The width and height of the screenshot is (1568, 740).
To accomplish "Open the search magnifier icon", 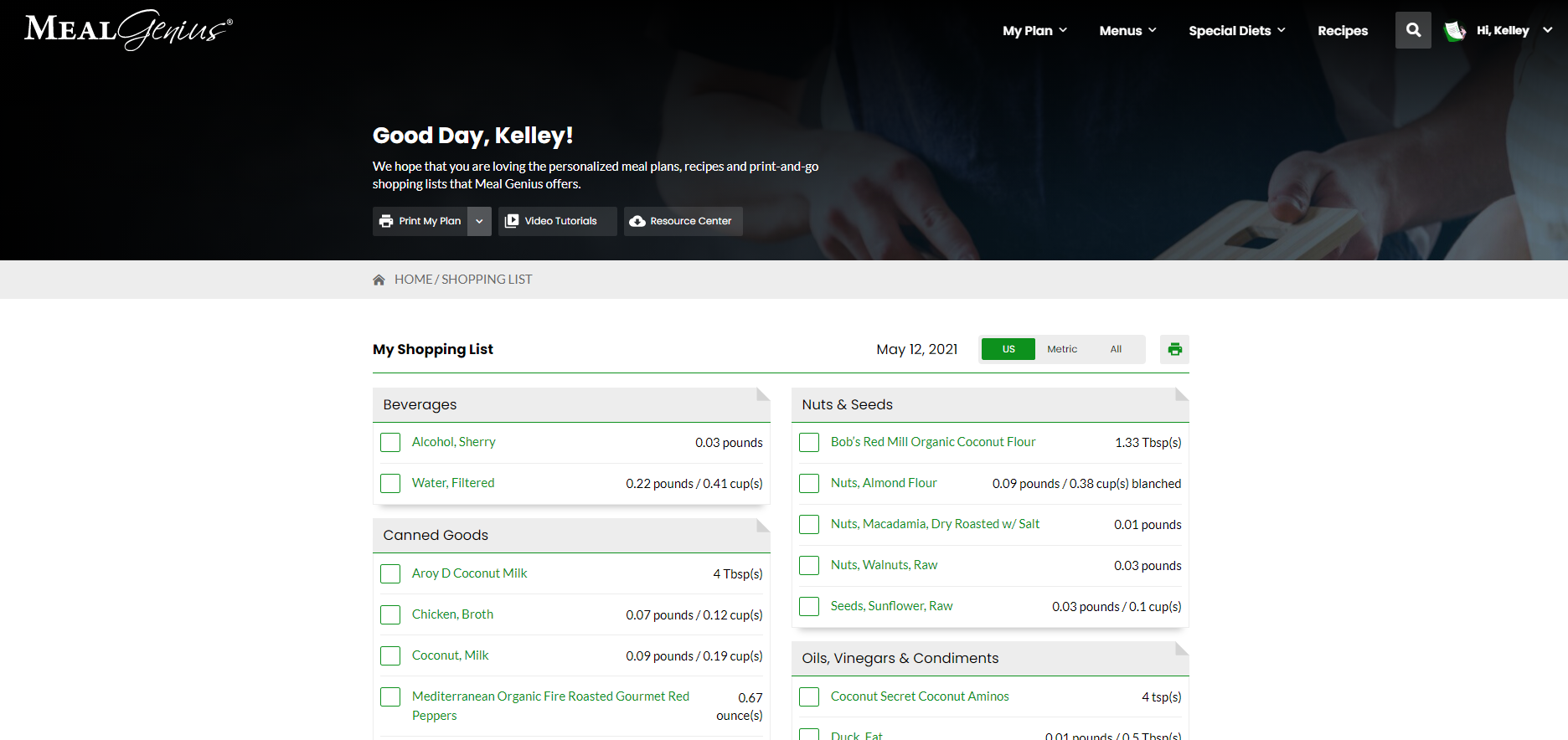I will [1413, 30].
